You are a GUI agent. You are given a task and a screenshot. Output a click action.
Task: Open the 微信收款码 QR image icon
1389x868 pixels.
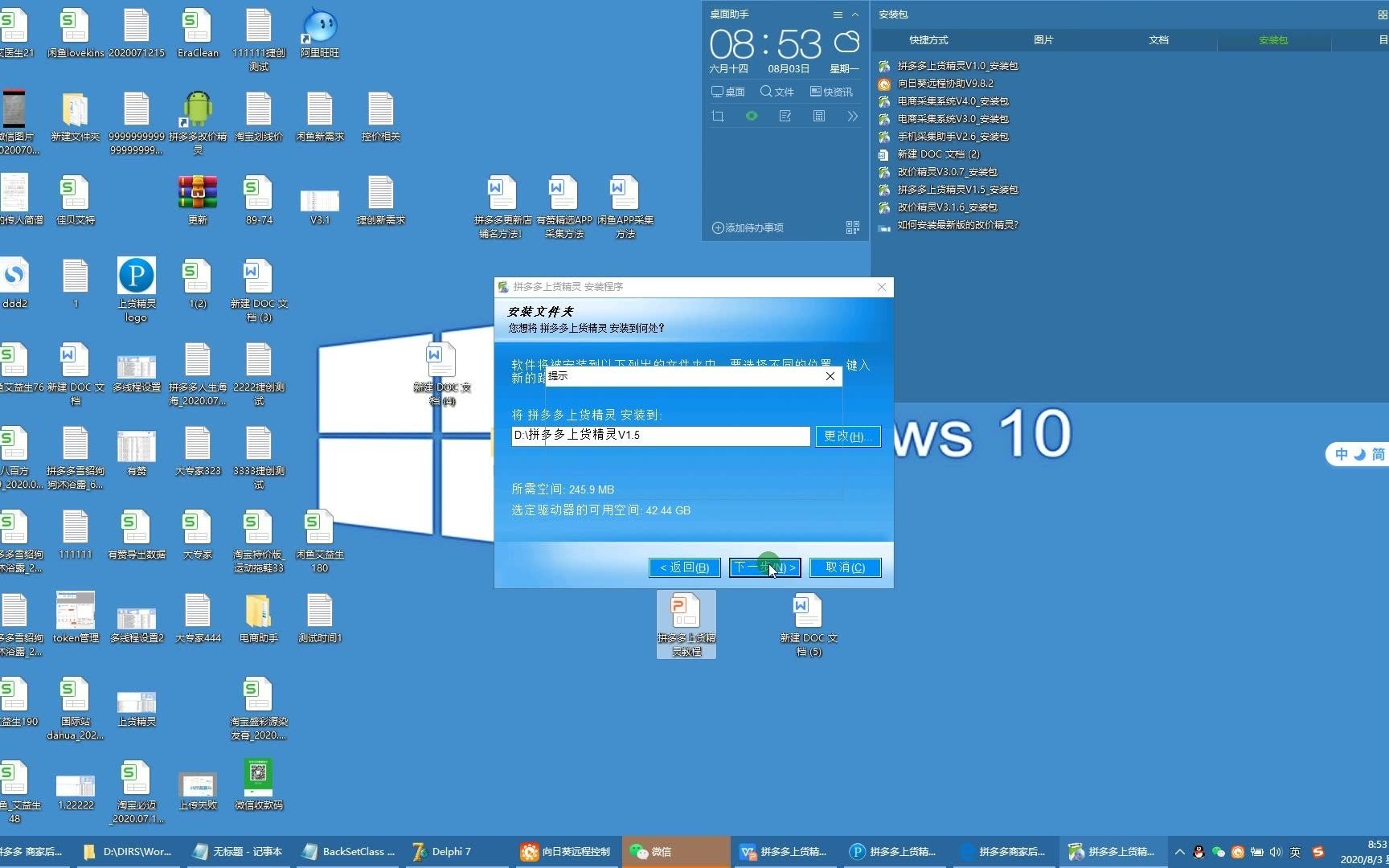pos(259,786)
